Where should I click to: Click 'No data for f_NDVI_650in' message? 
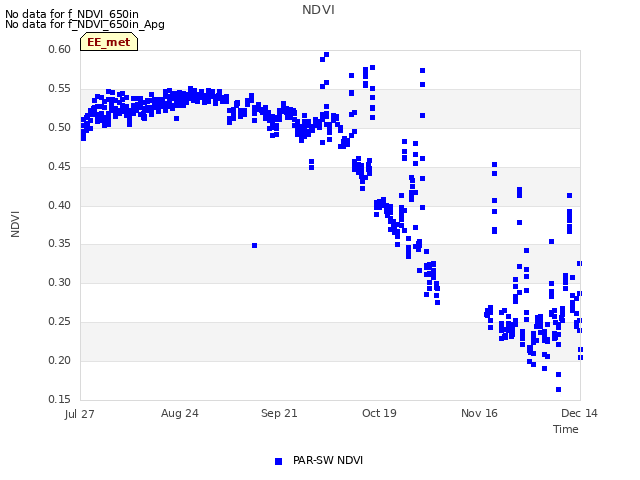(x=72, y=14)
